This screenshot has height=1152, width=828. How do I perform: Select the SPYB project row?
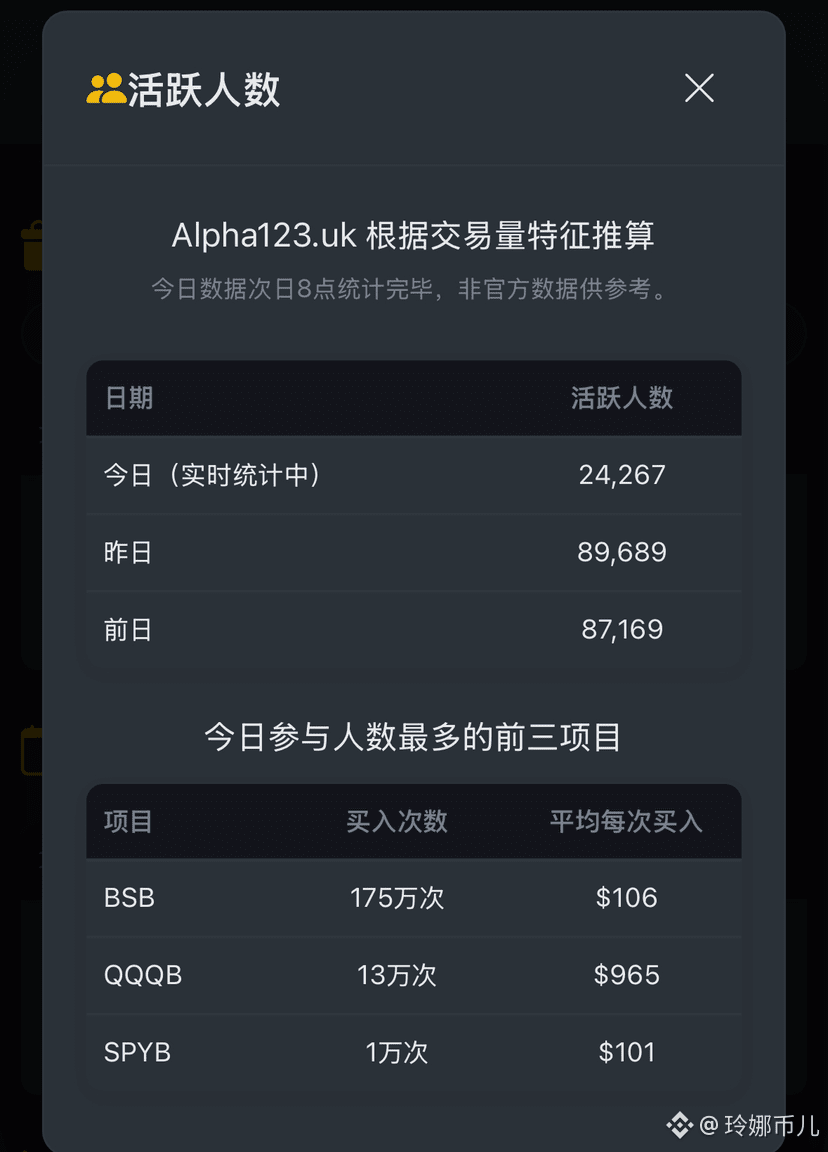(x=414, y=1053)
